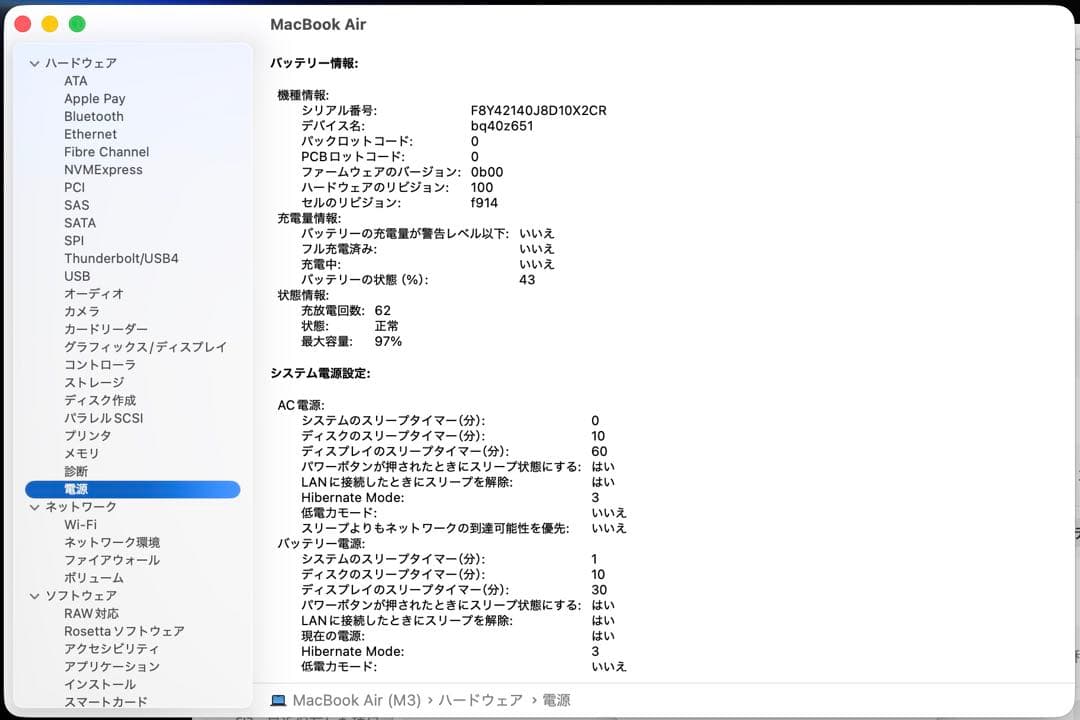Click MacBook Air (M3) in path bar
Viewport: 1080px width, 720px height.
tap(356, 701)
